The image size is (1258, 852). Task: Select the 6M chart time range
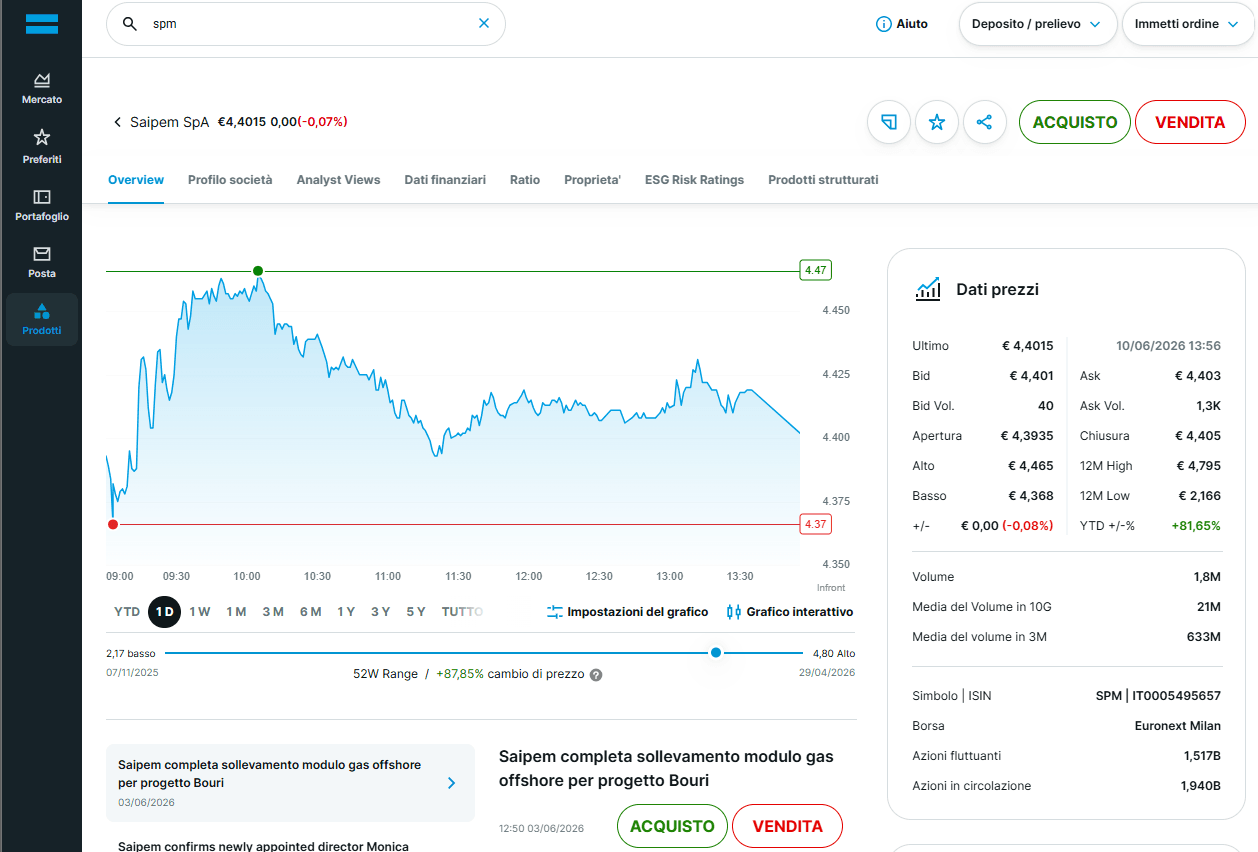coord(310,612)
